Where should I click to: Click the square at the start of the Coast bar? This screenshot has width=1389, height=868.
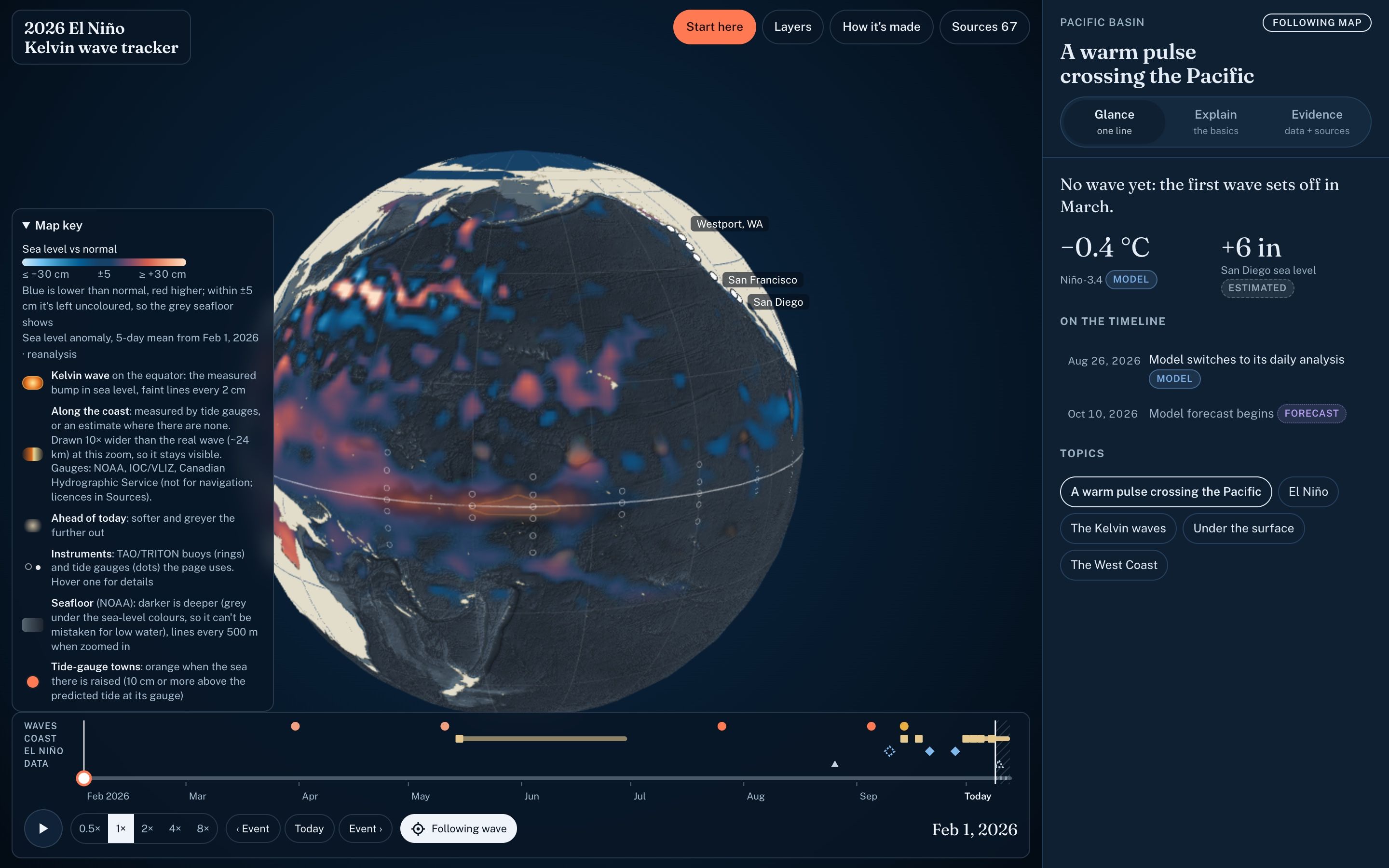click(459, 739)
